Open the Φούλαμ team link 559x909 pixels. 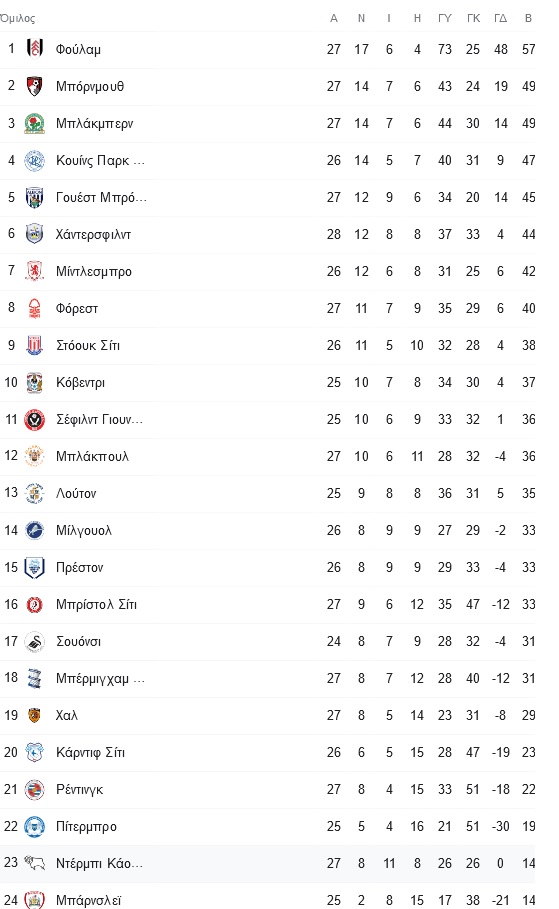(x=78, y=49)
